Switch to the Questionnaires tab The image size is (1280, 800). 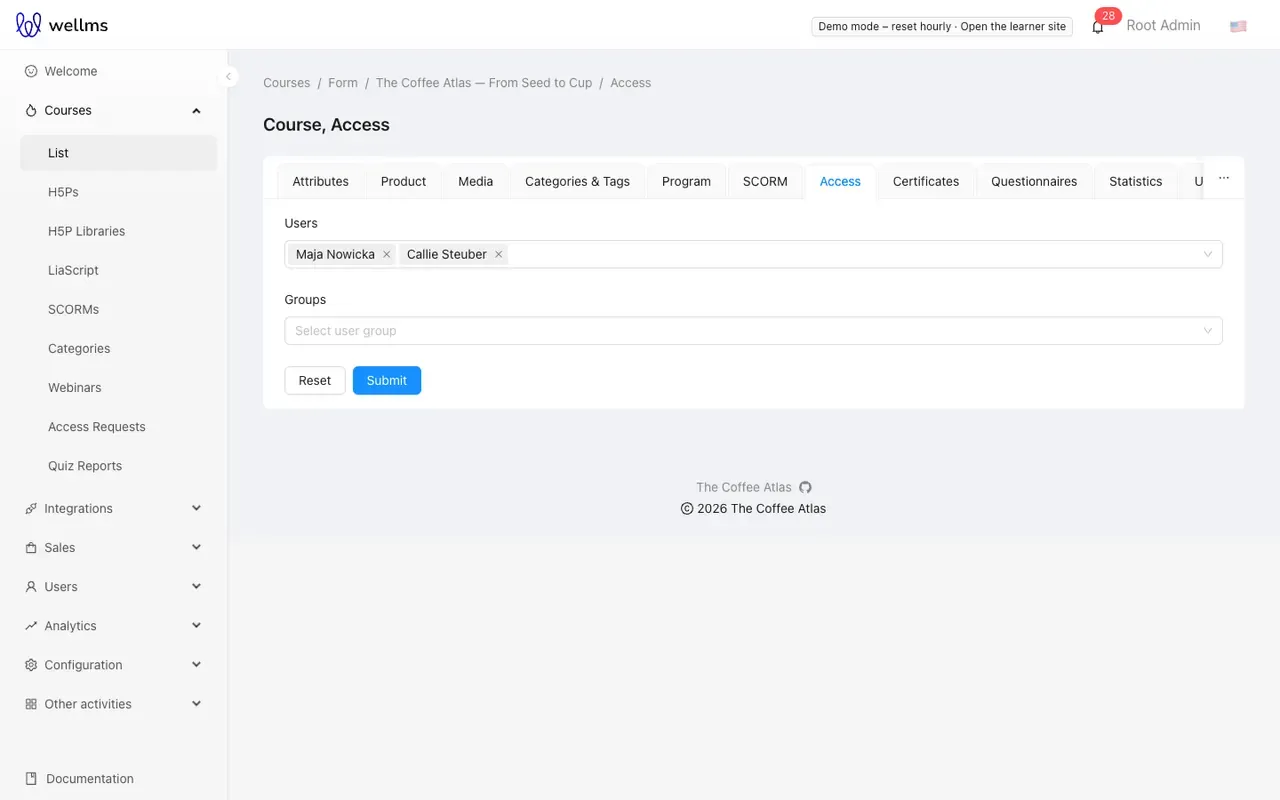(1034, 181)
